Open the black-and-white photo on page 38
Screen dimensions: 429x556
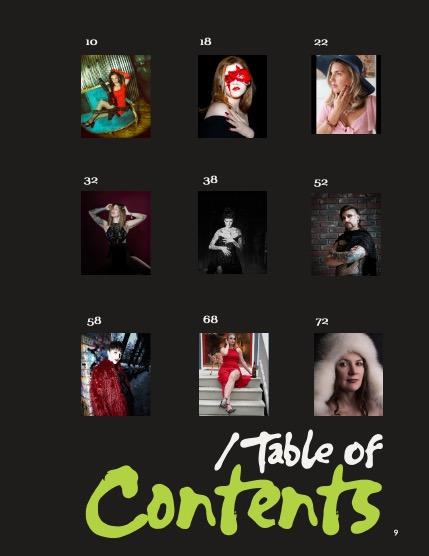pos(232,232)
